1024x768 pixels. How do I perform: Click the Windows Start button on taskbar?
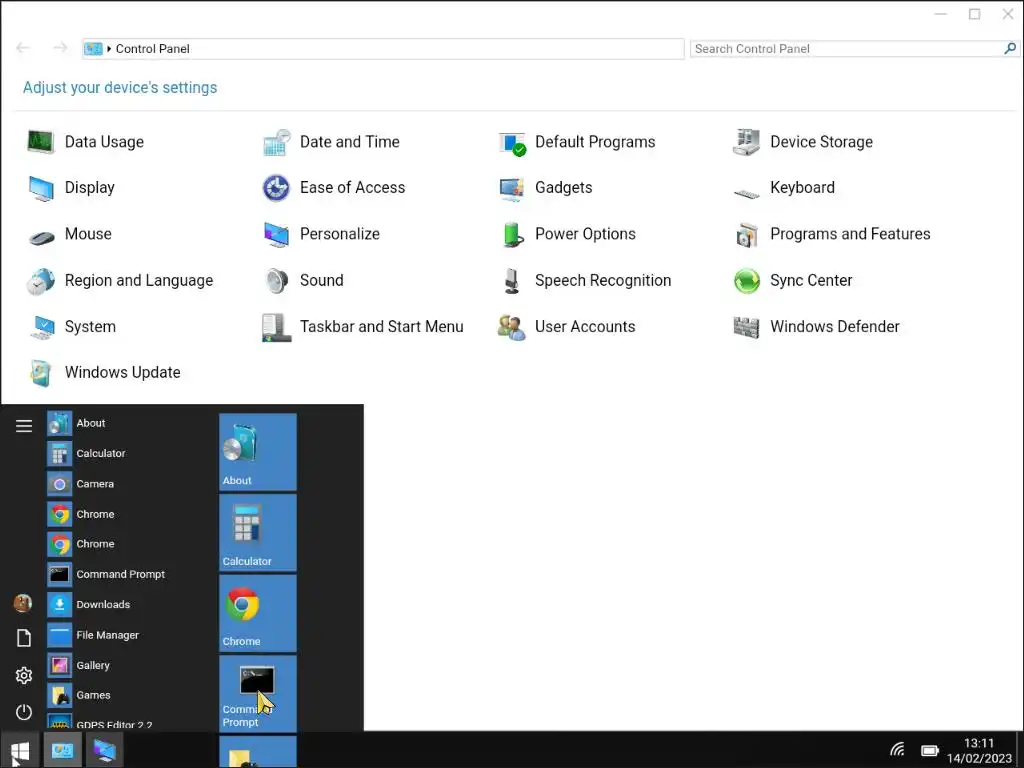click(x=20, y=750)
